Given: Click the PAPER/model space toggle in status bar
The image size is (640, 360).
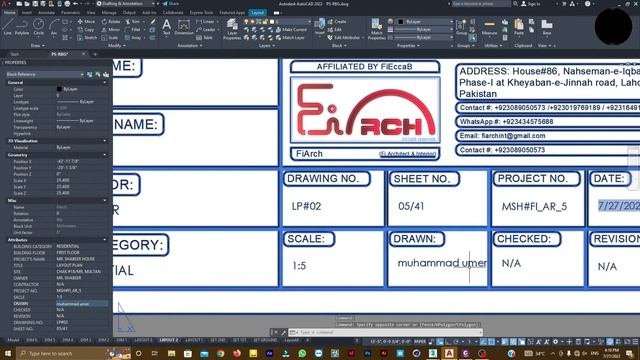Looking at the screenshot, I should (x=420, y=342).
